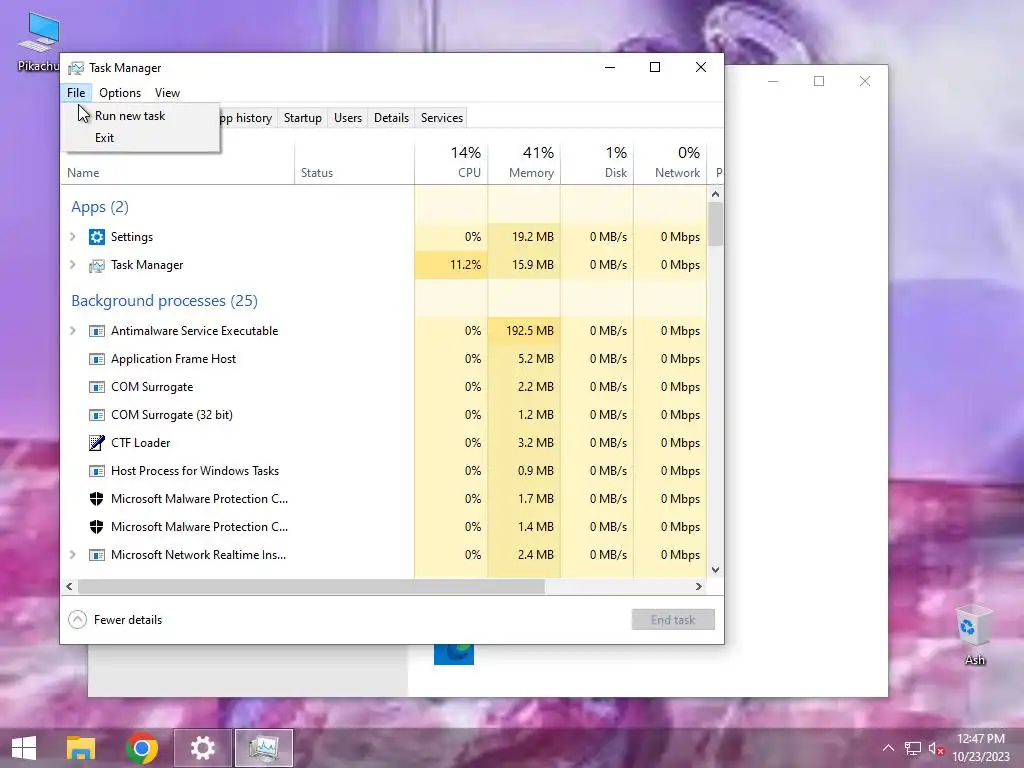Switch to the Users tab
Viewport: 1024px width, 768px height.
pos(348,118)
